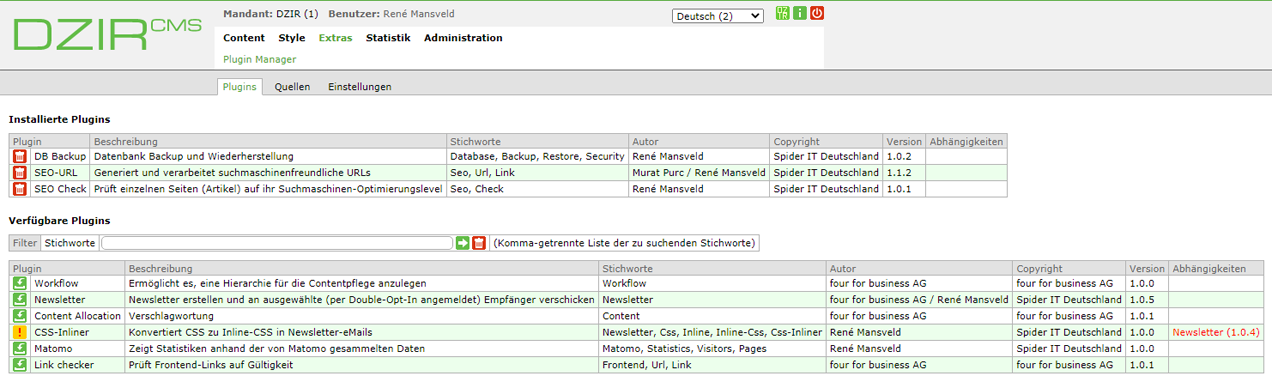The width and height of the screenshot is (1272, 382).
Task: Click version 1.0.5 of Newsletter
Action: pyautogui.click(x=1141, y=300)
